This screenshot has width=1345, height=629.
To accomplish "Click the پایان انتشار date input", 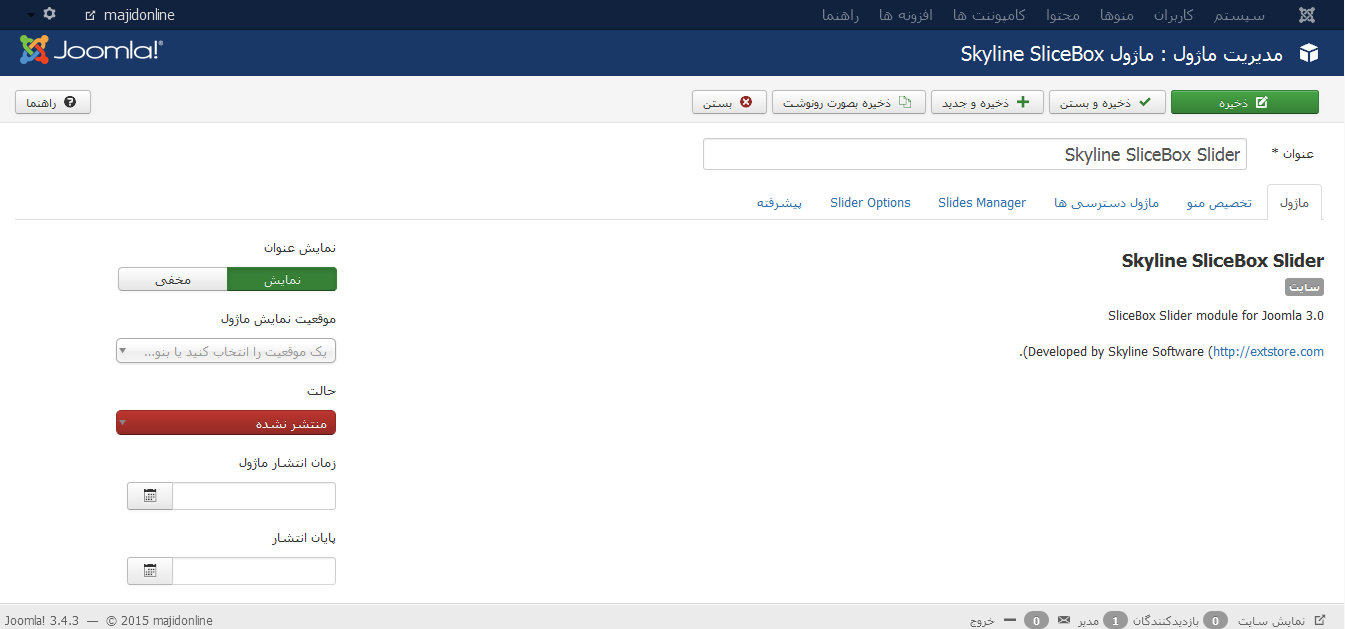I will (254, 571).
